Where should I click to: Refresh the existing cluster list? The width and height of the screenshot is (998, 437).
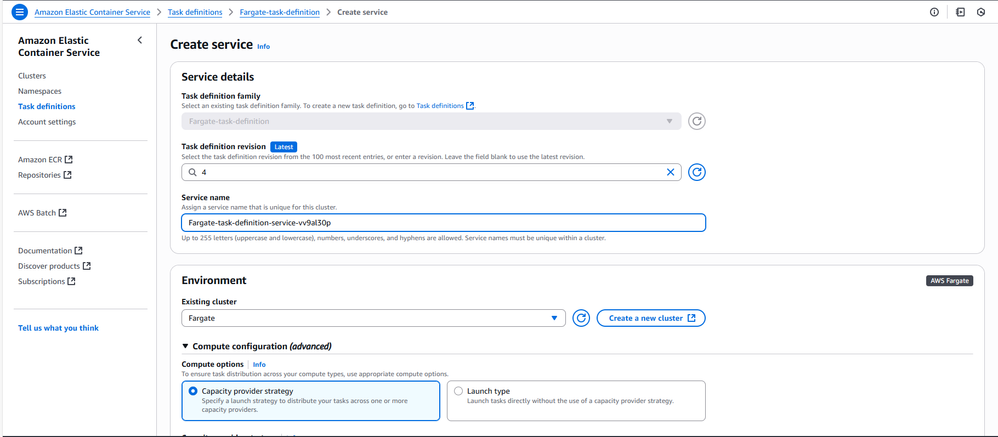coord(581,318)
